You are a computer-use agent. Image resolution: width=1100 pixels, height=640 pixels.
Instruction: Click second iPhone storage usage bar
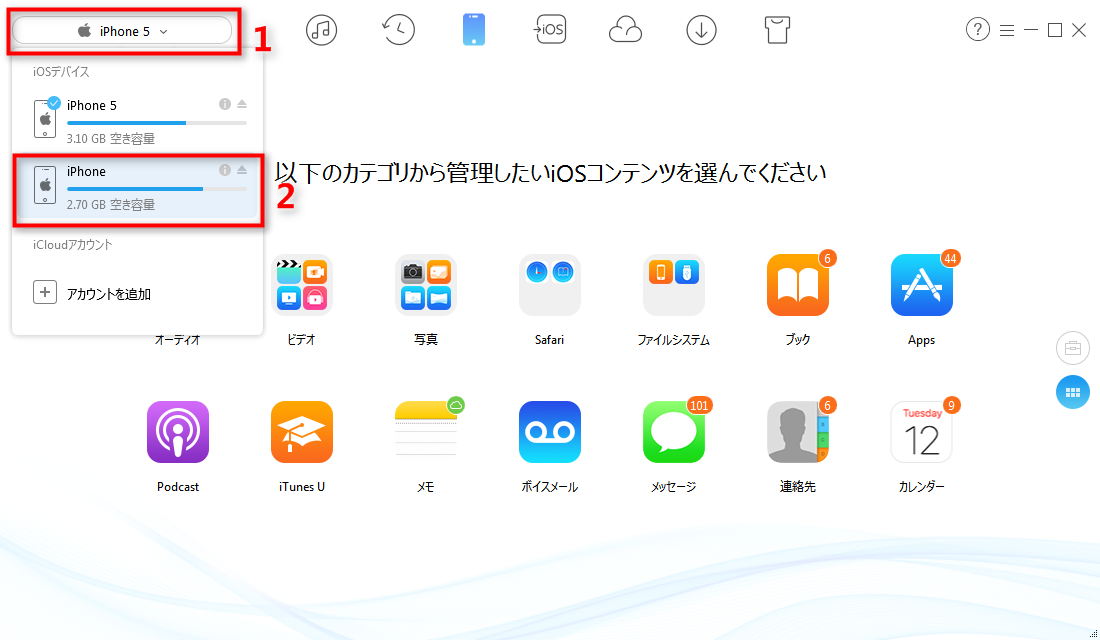[x=156, y=189]
